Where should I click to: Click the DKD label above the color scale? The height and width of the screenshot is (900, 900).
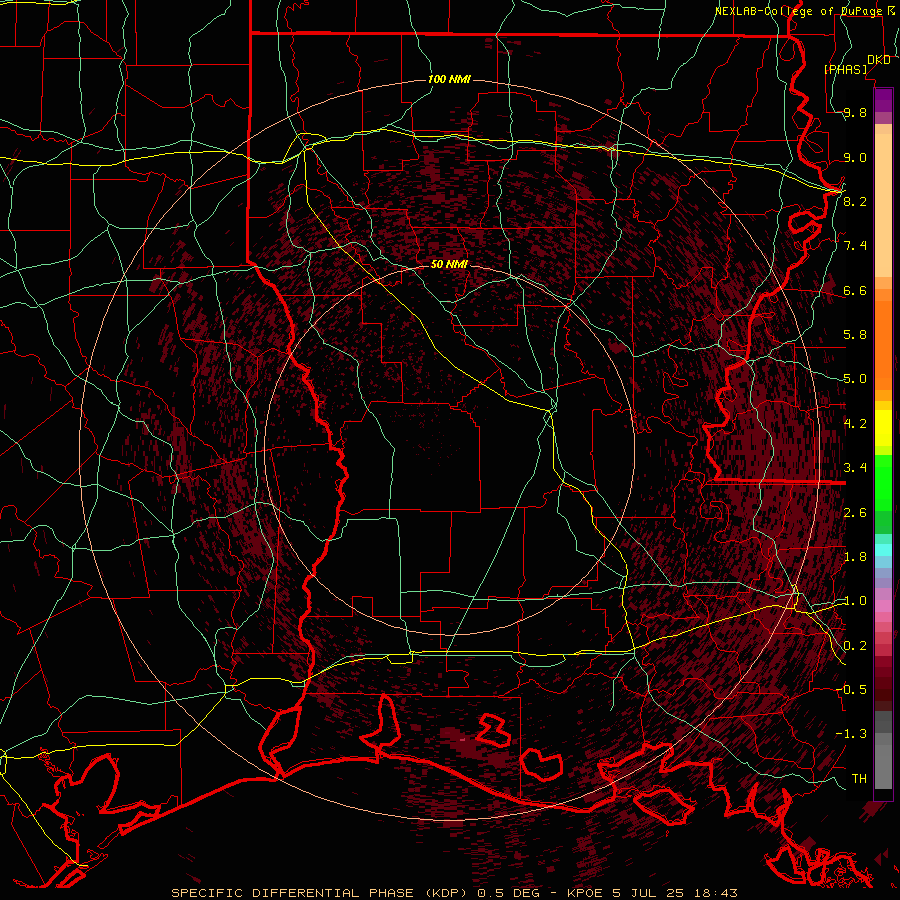click(878, 60)
